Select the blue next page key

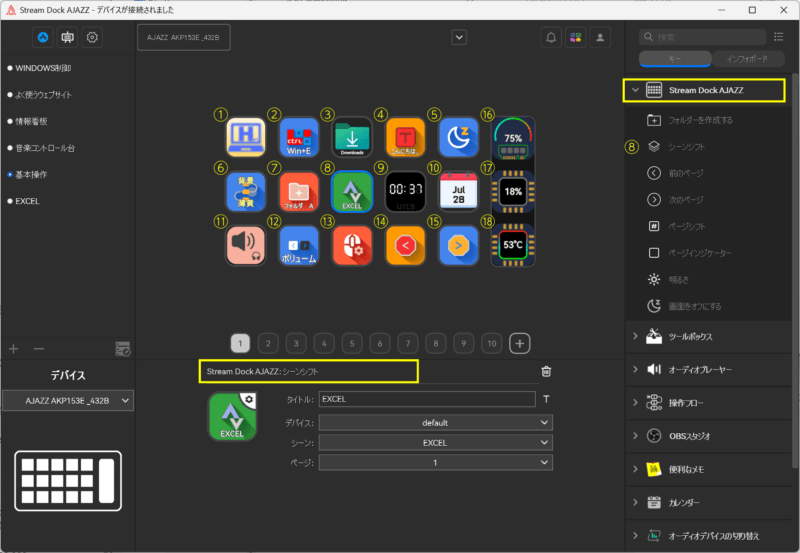[458, 245]
